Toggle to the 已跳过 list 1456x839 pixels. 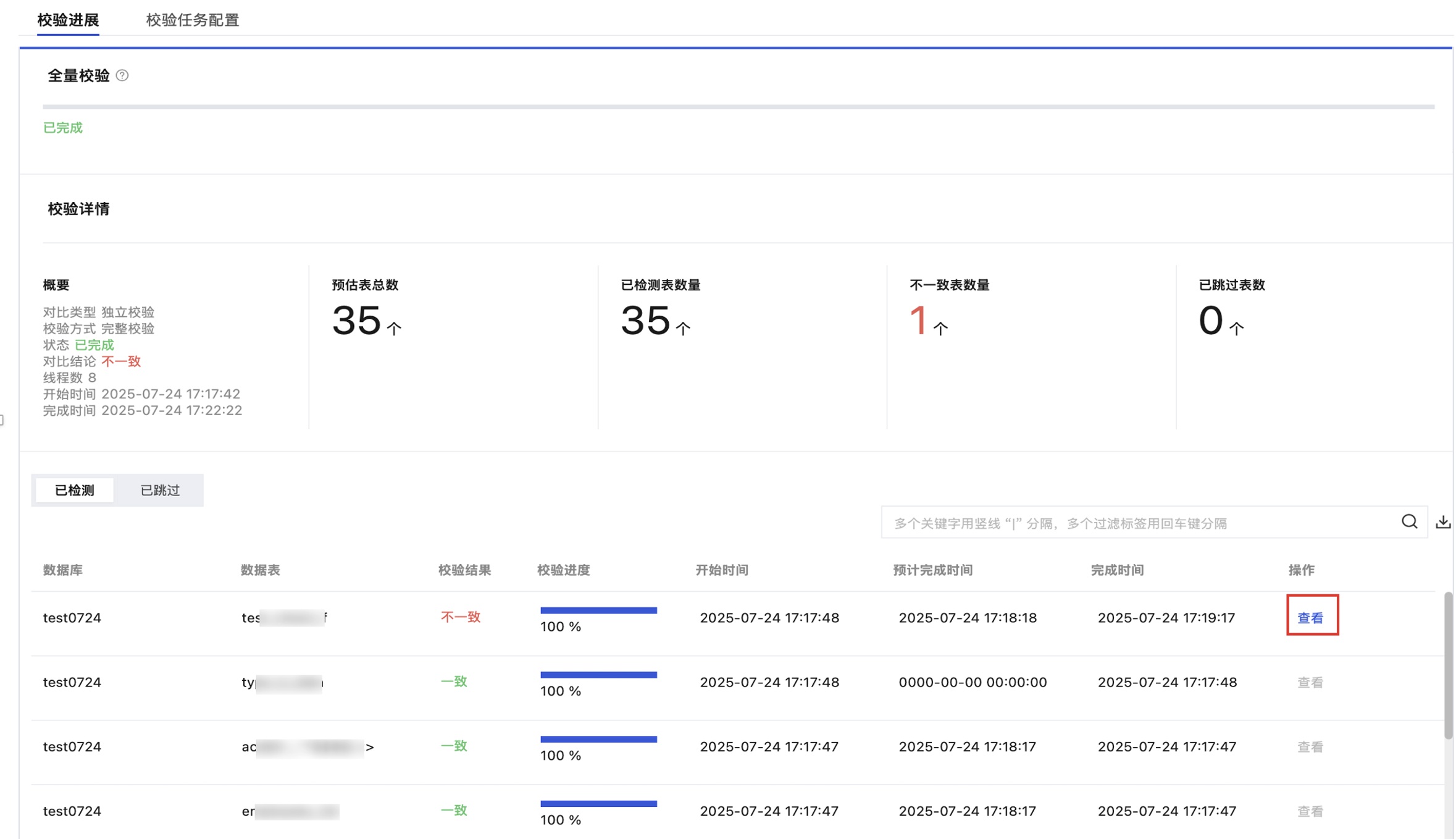(x=160, y=490)
